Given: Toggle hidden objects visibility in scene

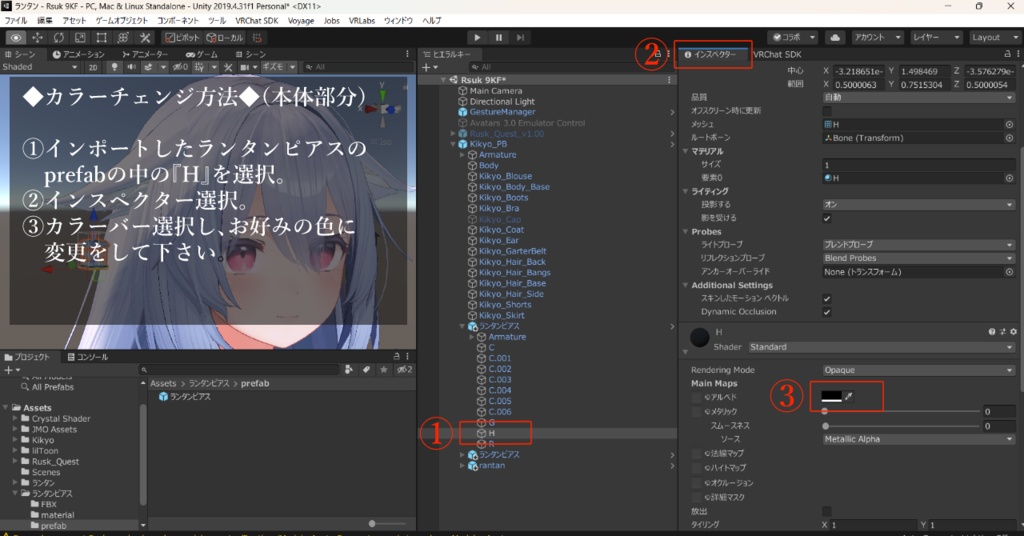Looking at the screenshot, I should (x=180, y=67).
